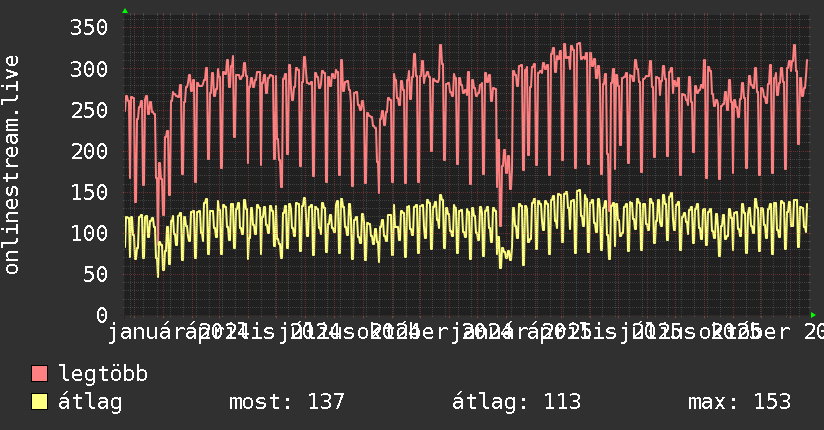Image resolution: width=824 pixels, height=430 pixels.
Task: Click the 200 y-axis label
Action: (x=89, y=151)
